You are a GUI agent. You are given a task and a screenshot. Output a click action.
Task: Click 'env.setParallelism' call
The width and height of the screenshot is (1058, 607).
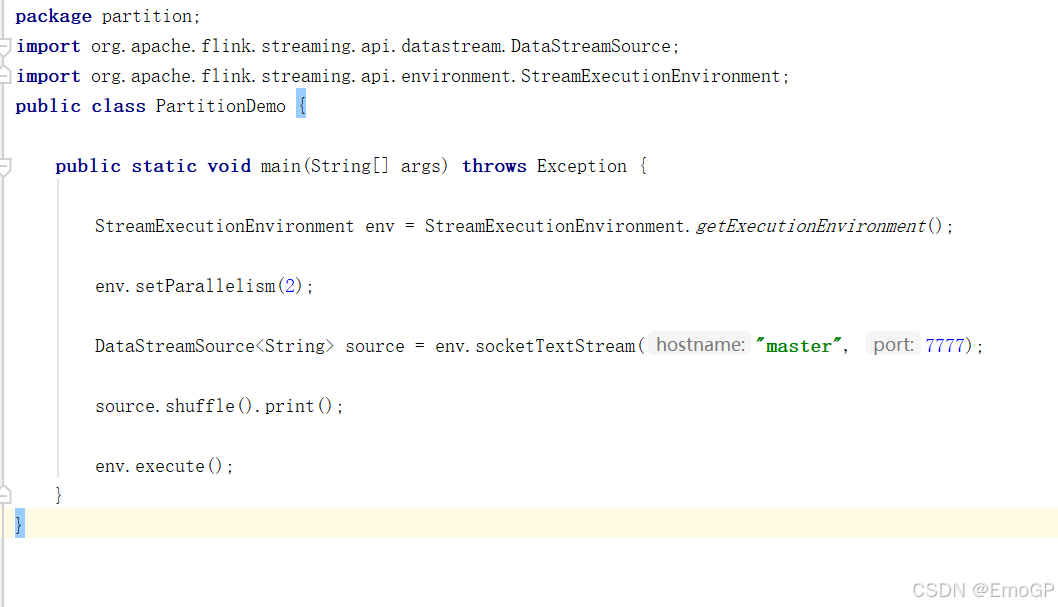point(185,286)
